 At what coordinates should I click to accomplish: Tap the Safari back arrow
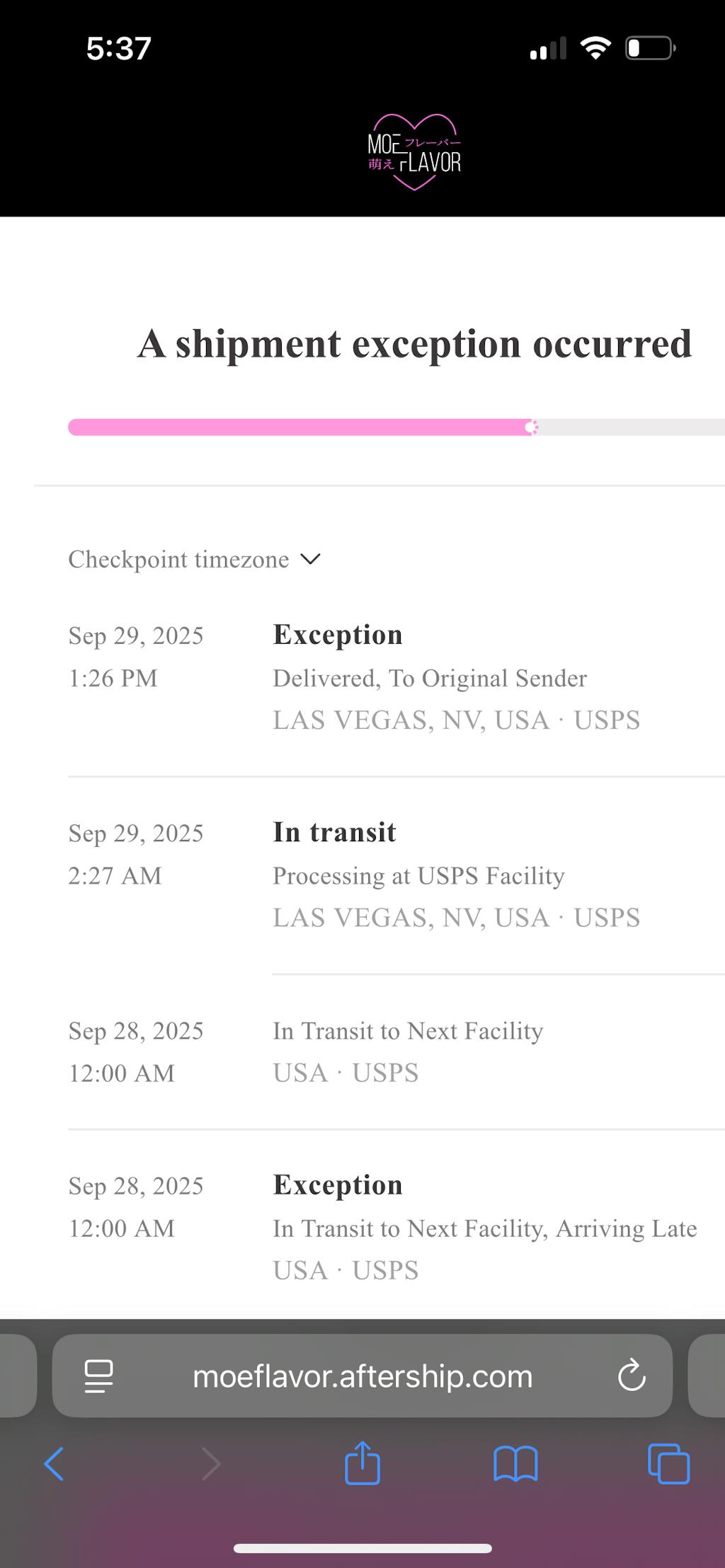click(x=55, y=1463)
